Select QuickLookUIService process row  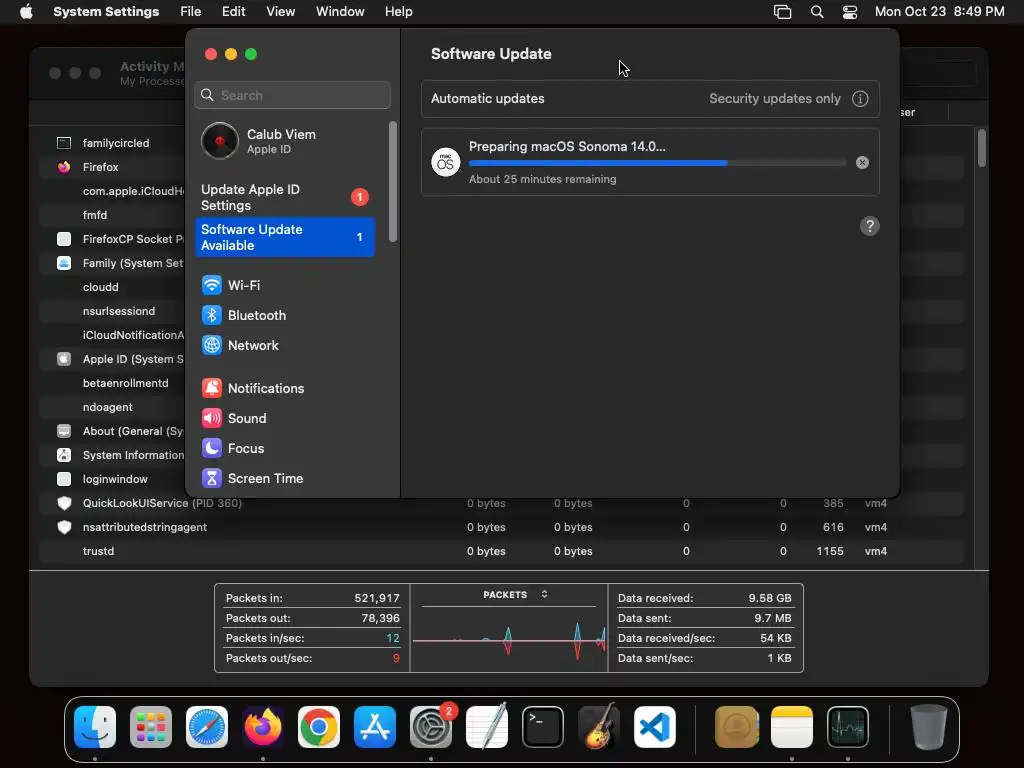[501, 504]
